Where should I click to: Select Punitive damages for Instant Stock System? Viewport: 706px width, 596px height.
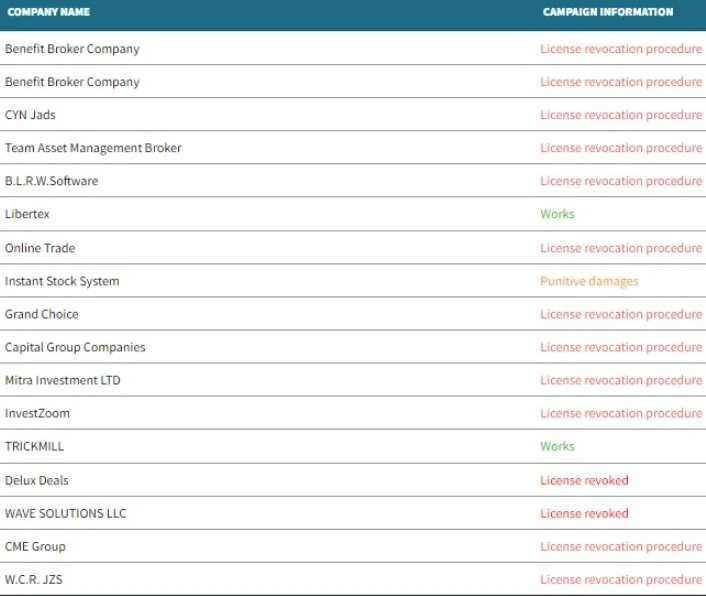(x=589, y=281)
